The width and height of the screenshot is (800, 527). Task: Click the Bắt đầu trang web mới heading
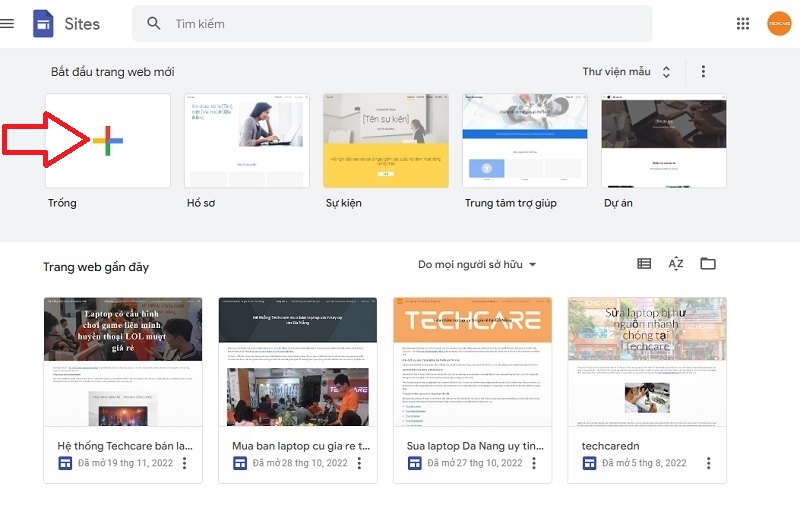click(113, 72)
